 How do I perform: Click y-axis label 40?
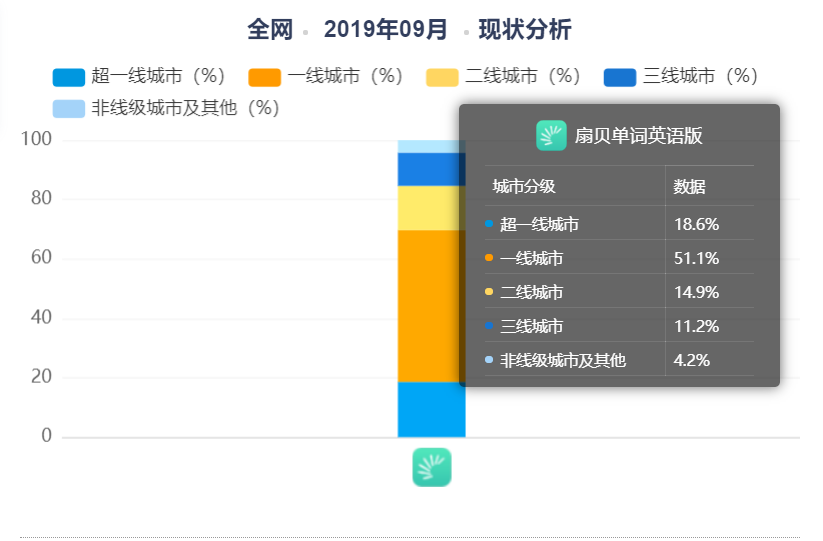tap(41, 317)
